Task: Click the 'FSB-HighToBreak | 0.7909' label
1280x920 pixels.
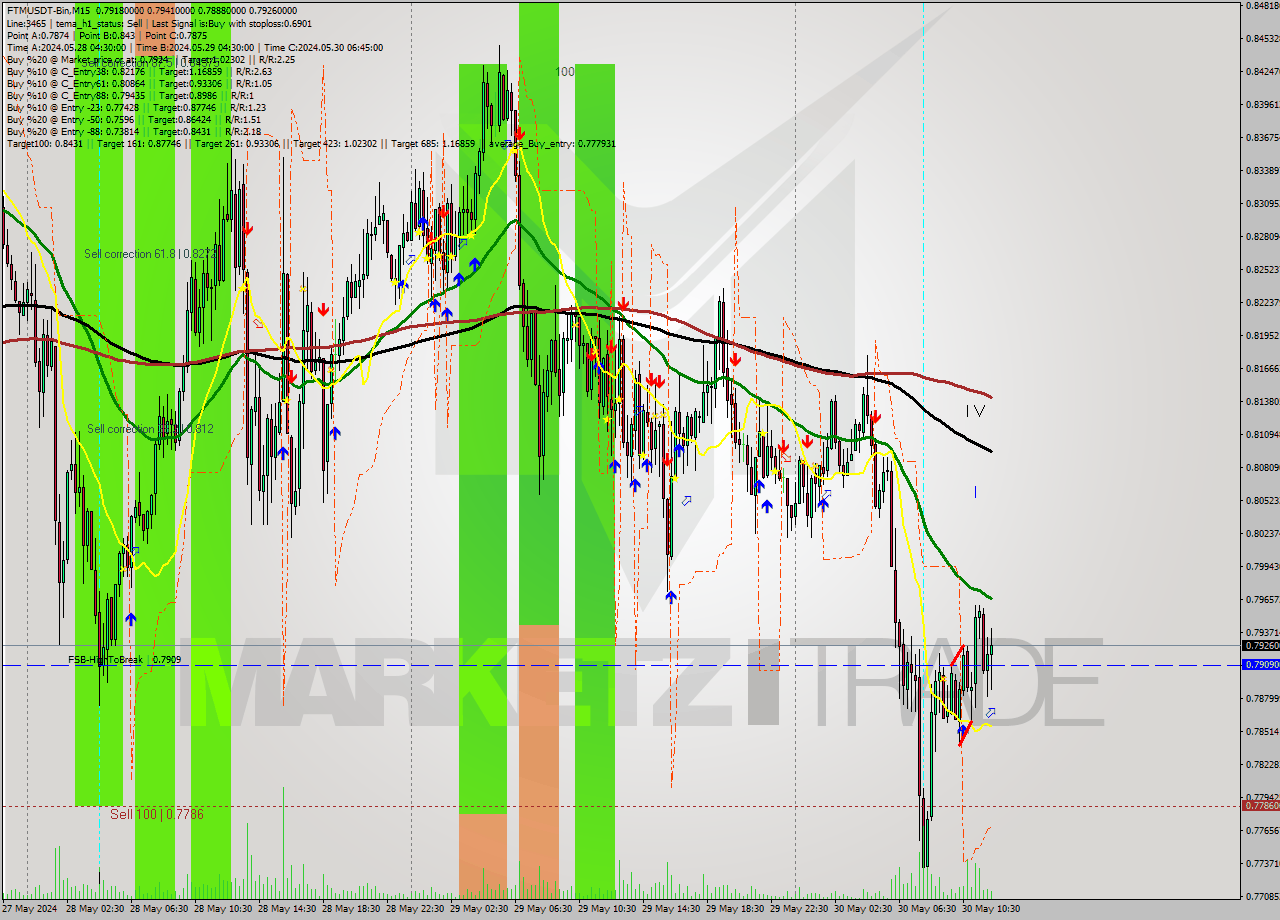Action: (125, 660)
